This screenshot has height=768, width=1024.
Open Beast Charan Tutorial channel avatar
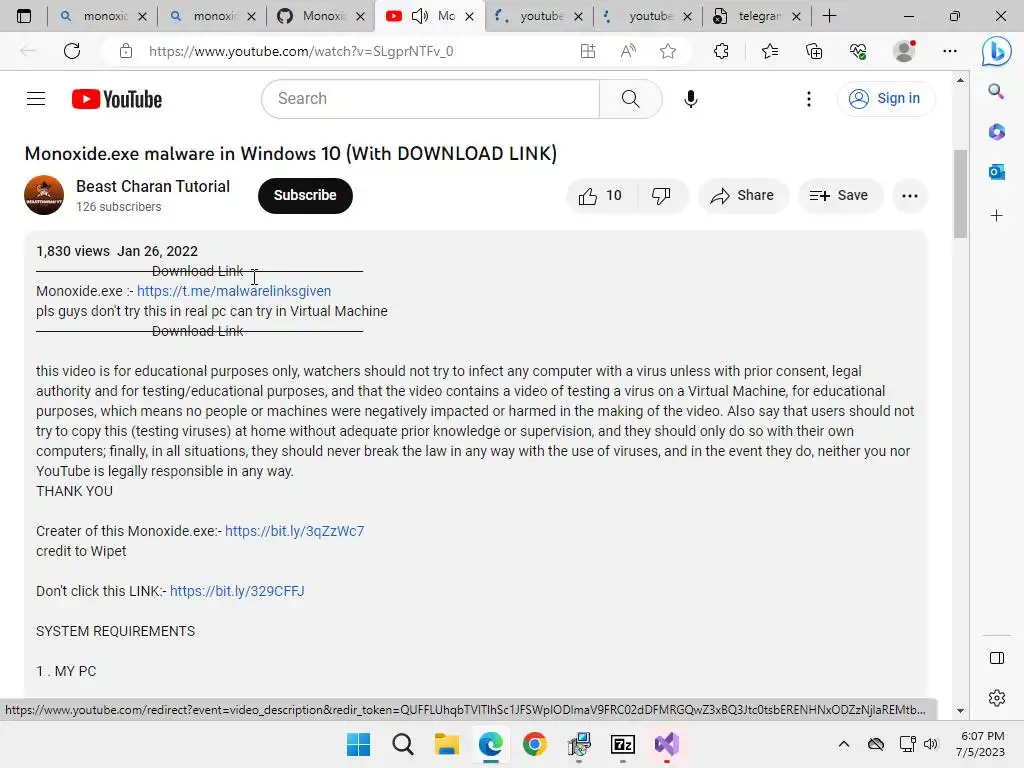pyautogui.click(x=44, y=195)
